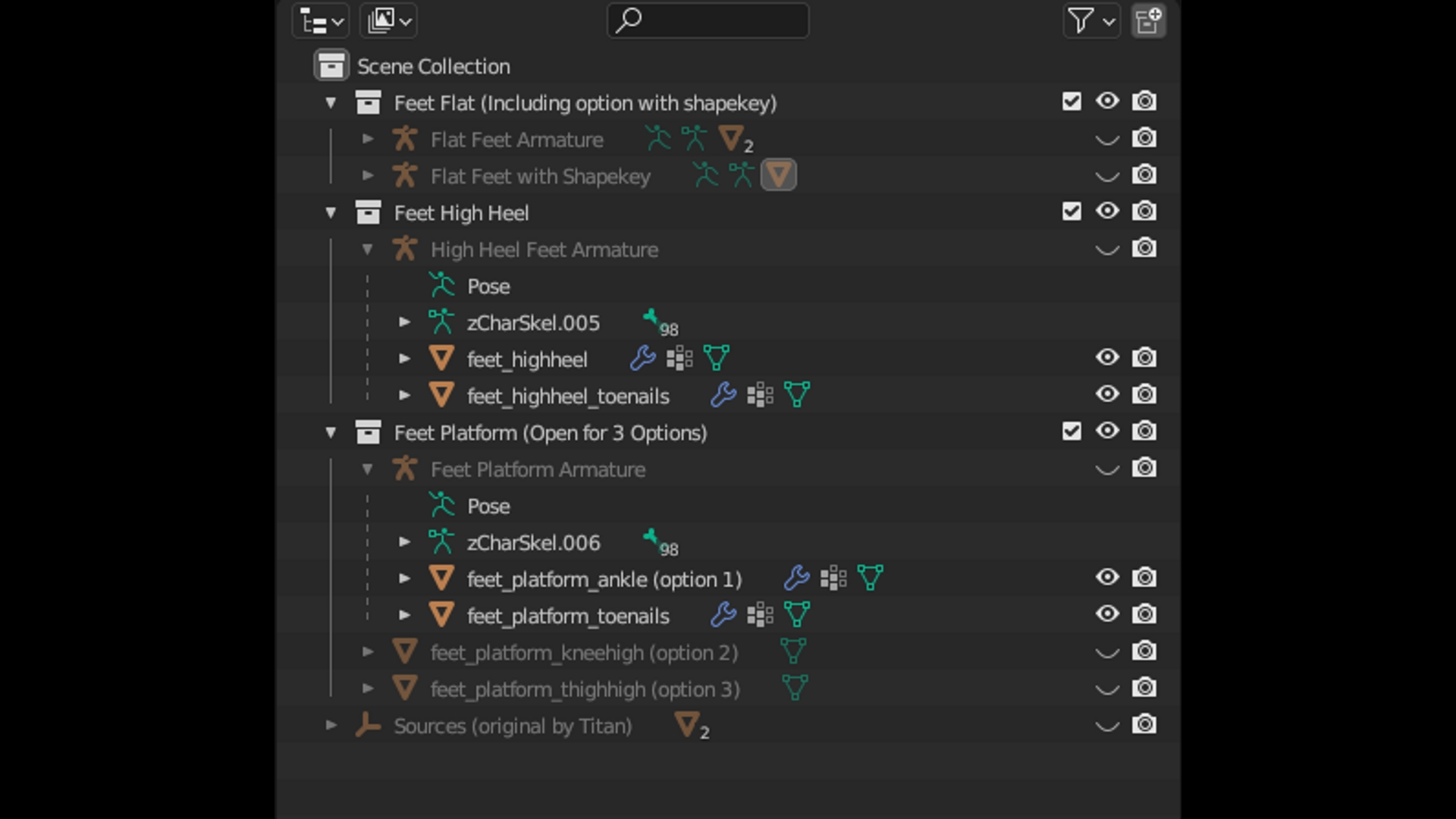Collapse the Feet Flat collection
The width and height of the screenshot is (1456, 819).
coord(331,102)
